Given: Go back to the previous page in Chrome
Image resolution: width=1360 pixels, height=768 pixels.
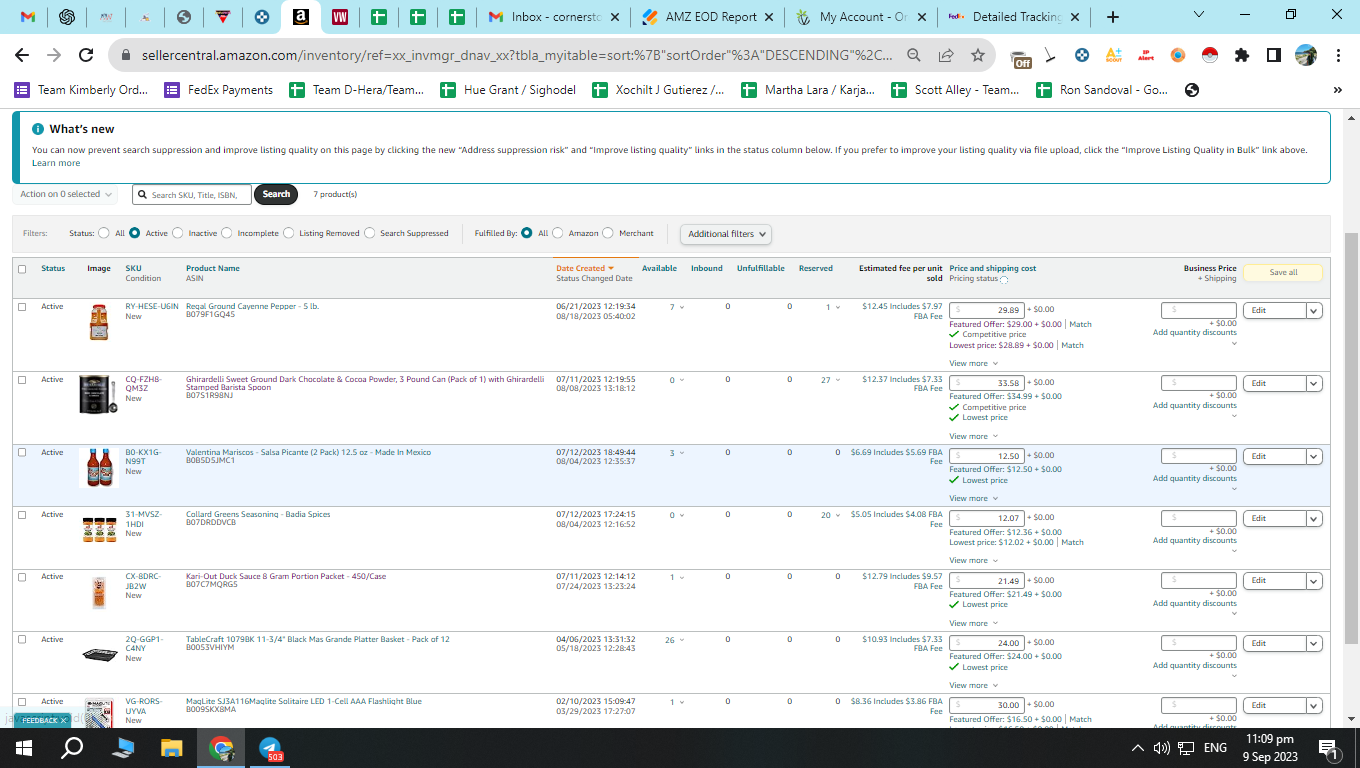Looking at the screenshot, I should (22, 56).
